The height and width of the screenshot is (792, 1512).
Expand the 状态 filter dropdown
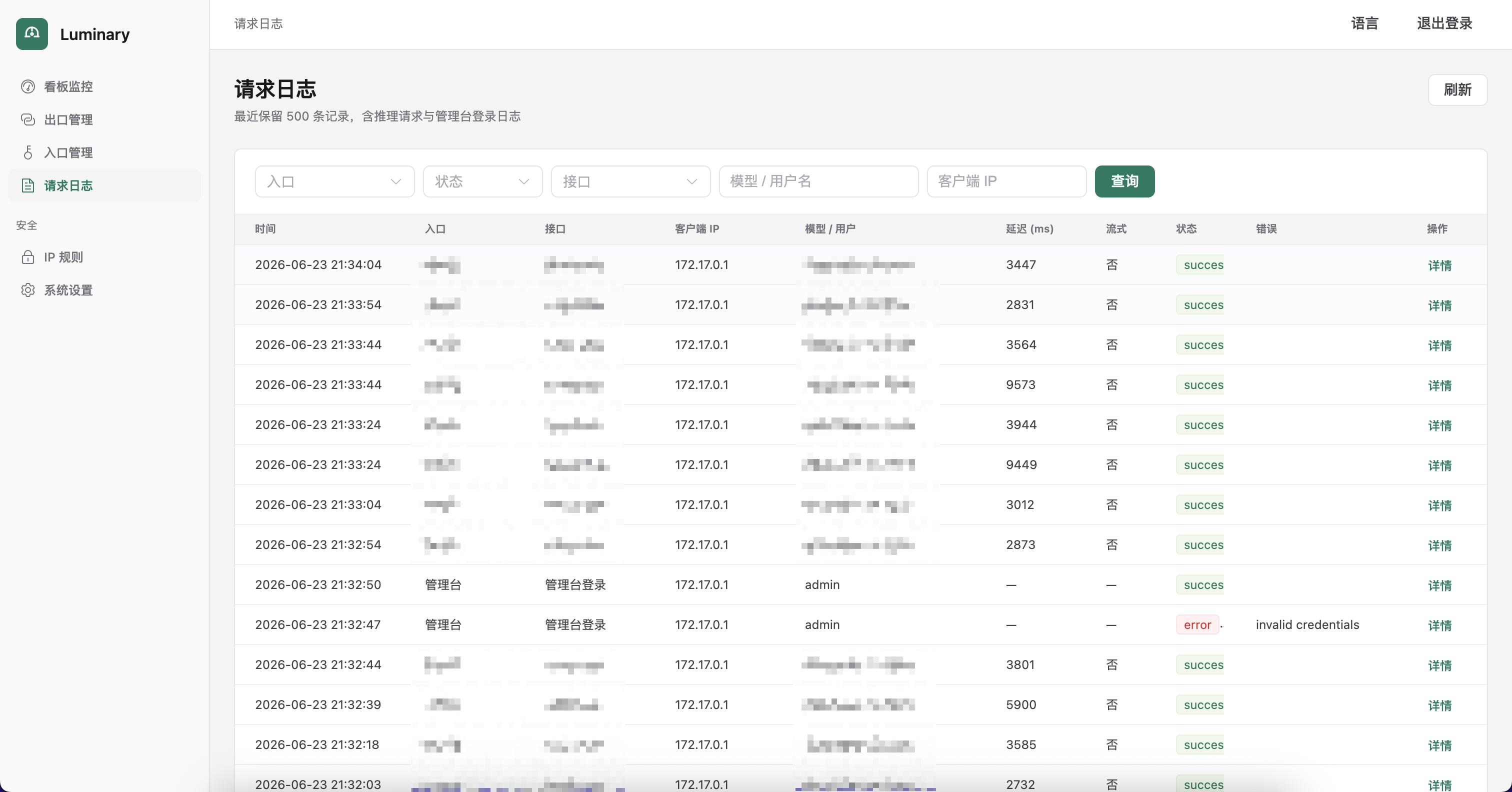(482, 181)
